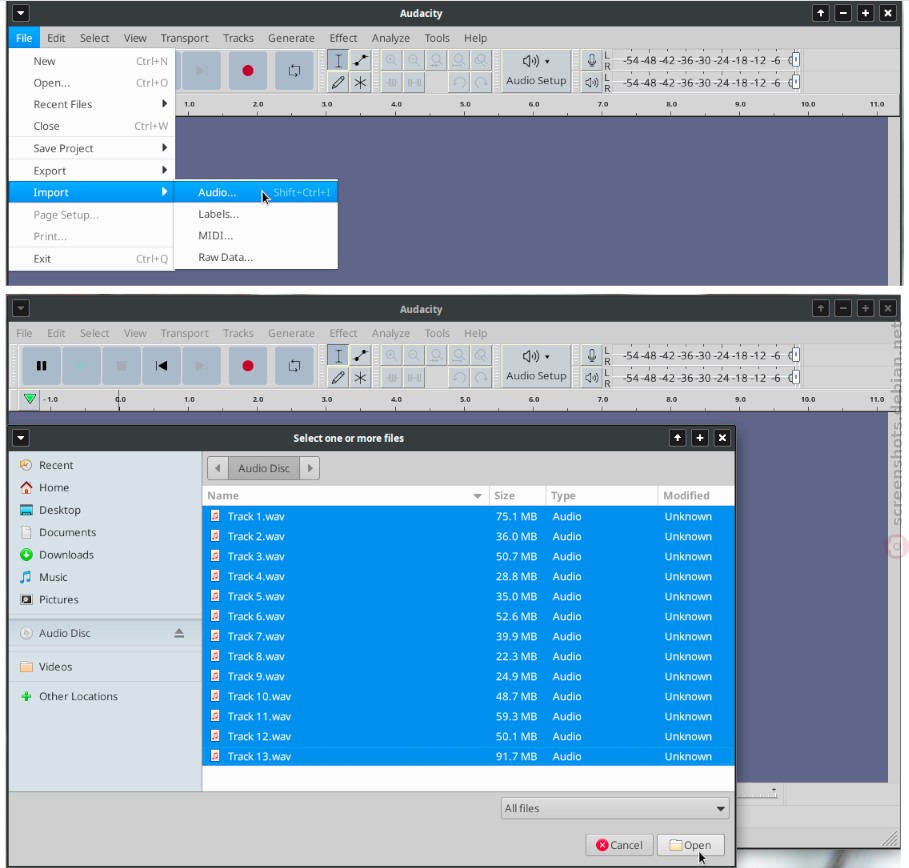Screen dimensions: 909x868
Task: Expand the Export submenu
Action: pos(92,171)
